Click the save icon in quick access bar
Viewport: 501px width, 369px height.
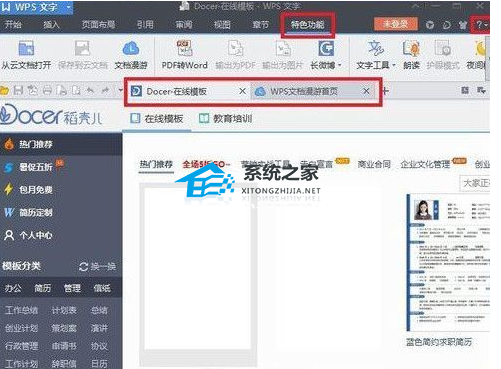[18, 90]
